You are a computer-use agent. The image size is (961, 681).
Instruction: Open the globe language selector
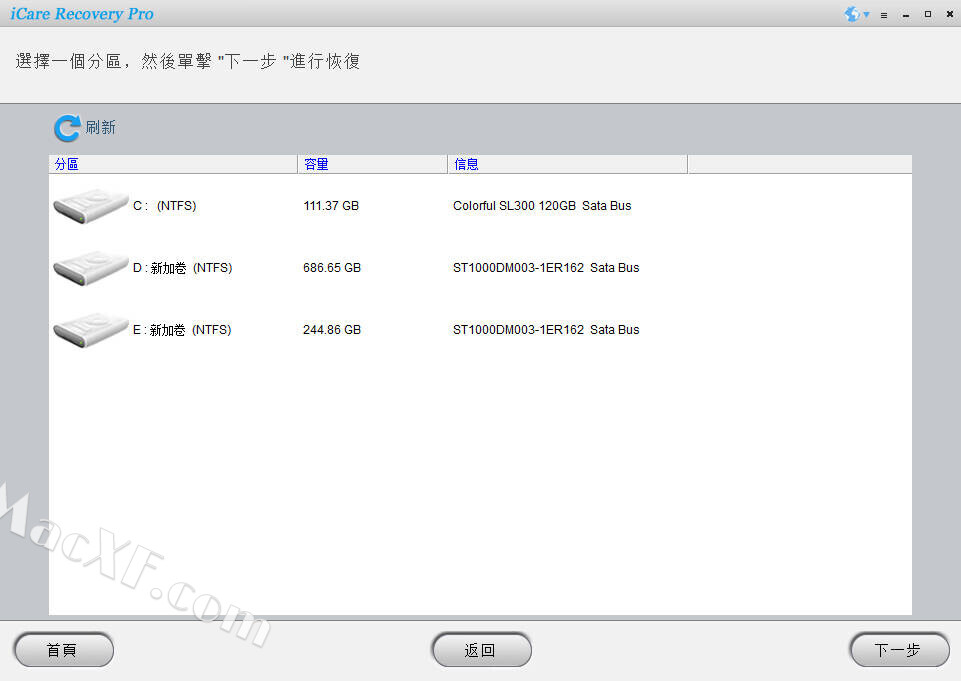tap(853, 14)
